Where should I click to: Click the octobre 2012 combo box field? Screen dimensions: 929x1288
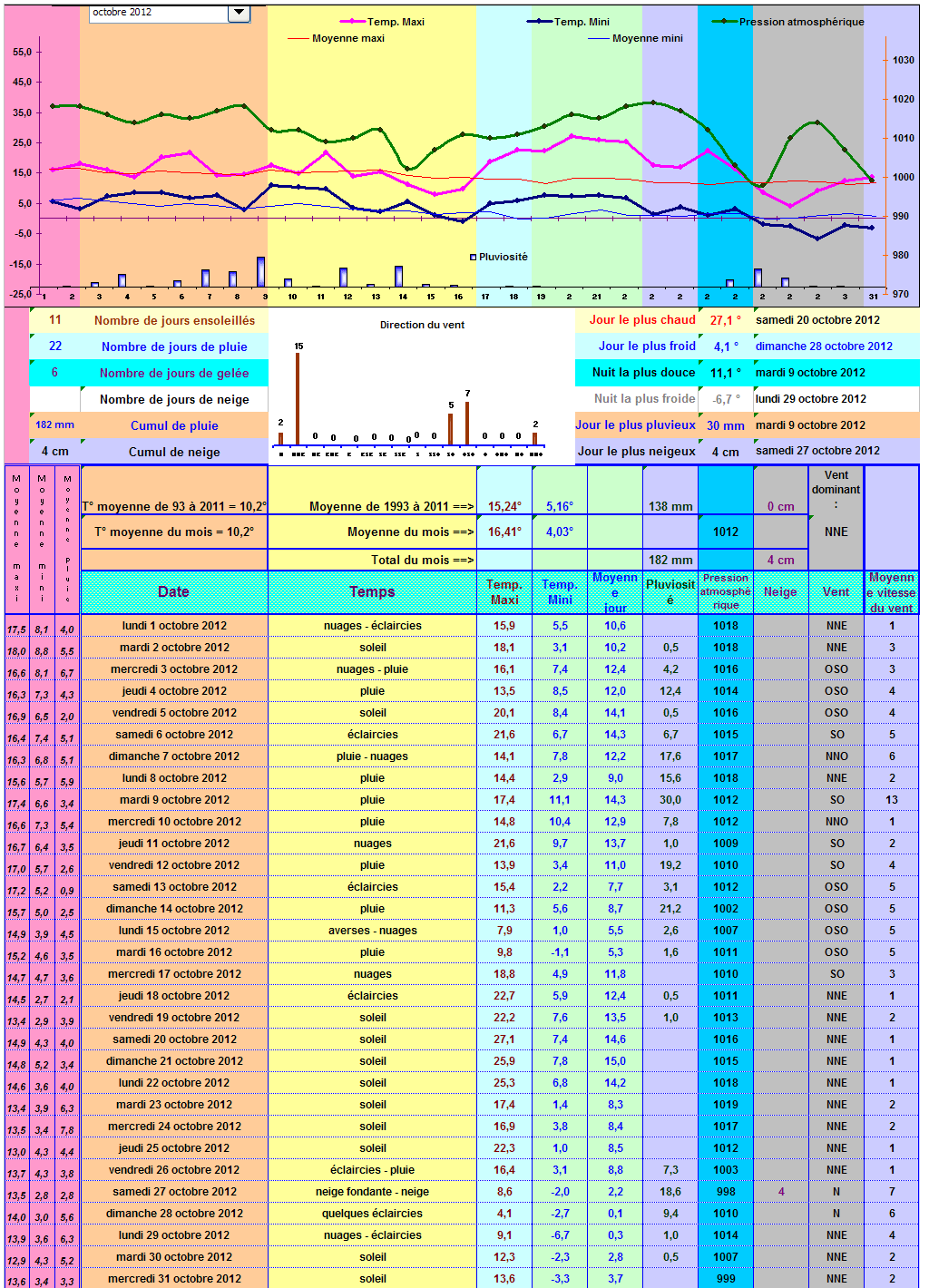click(159, 13)
